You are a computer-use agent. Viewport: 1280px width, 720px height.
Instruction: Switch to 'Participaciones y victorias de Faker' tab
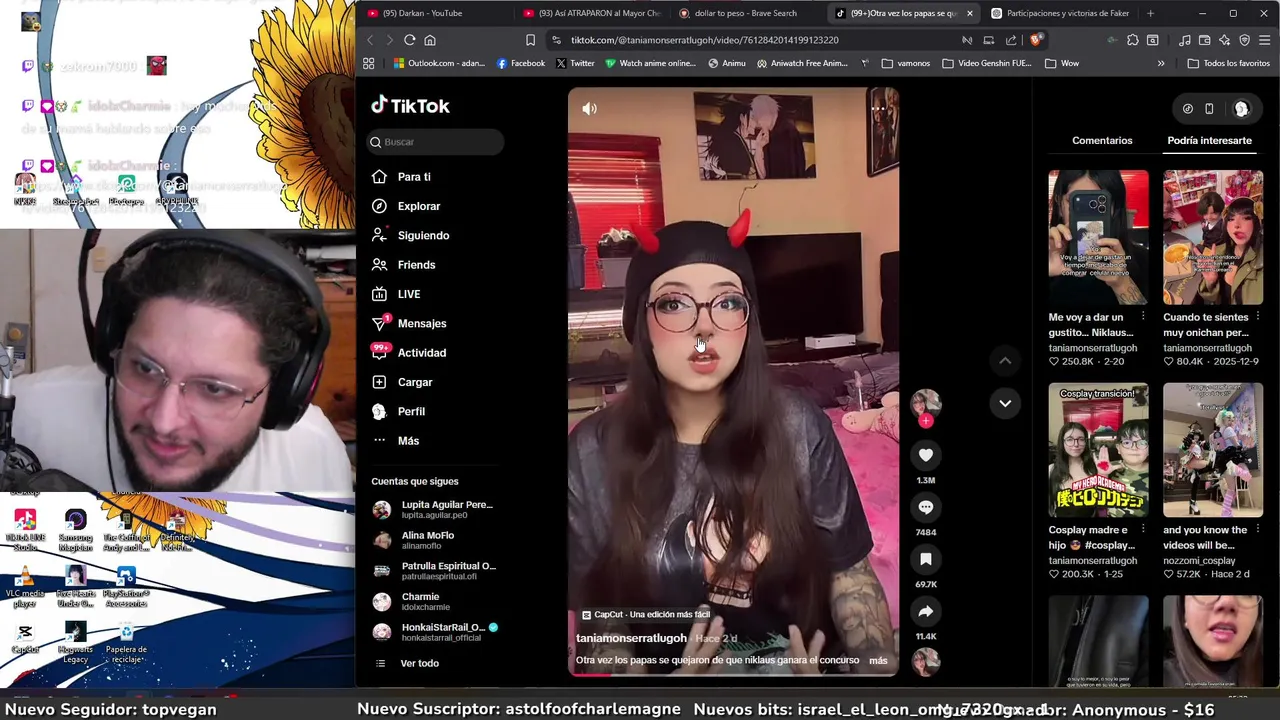pos(1060,13)
